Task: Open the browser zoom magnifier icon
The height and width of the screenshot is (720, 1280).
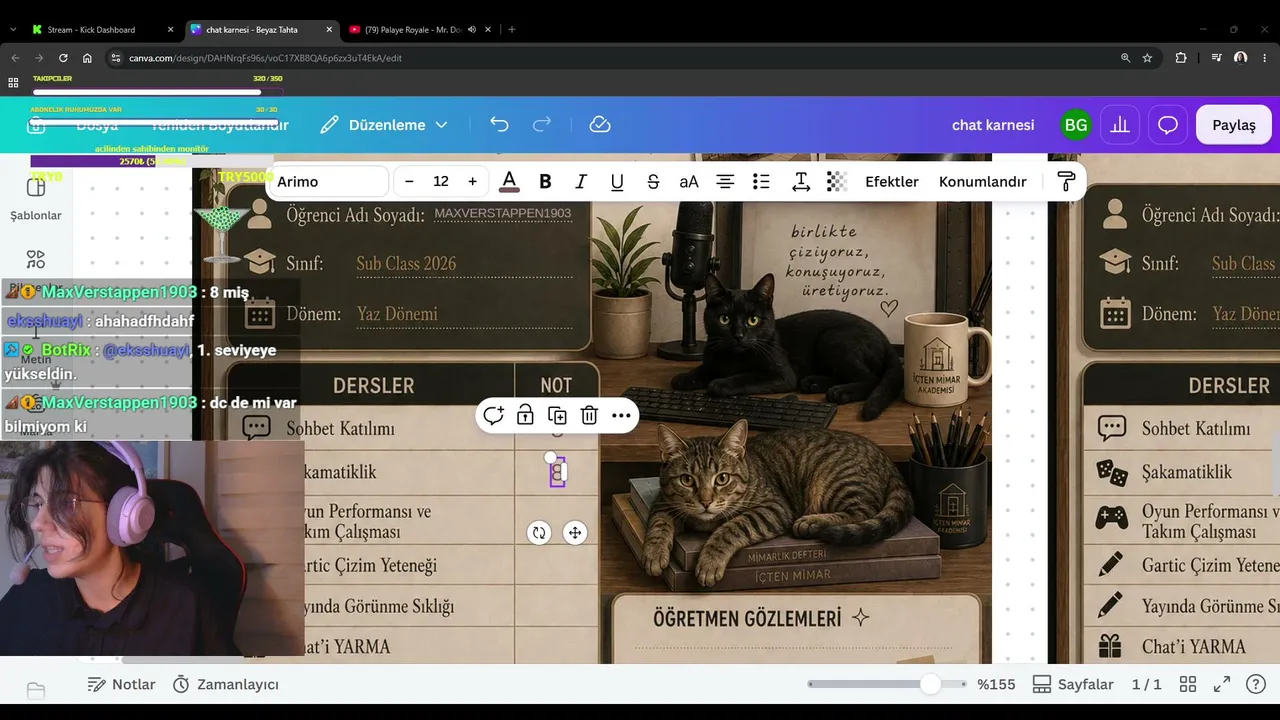Action: tap(1126, 58)
